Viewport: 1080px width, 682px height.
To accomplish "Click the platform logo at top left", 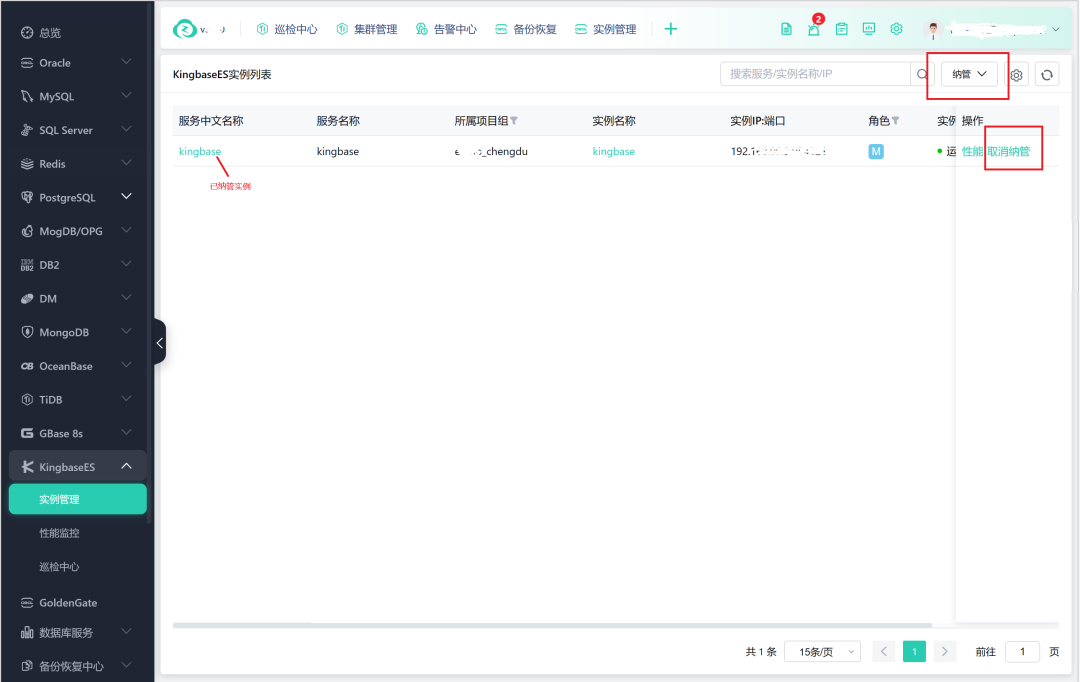I will pyautogui.click(x=184, y=29).
